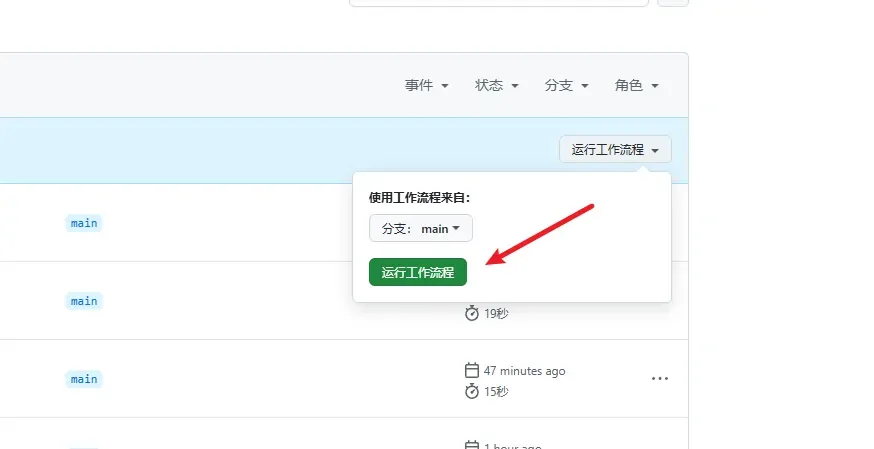The width and height of the screenshot is (874, 449).
Task: Focus the search field at the top
Action: tap(498, 3)
